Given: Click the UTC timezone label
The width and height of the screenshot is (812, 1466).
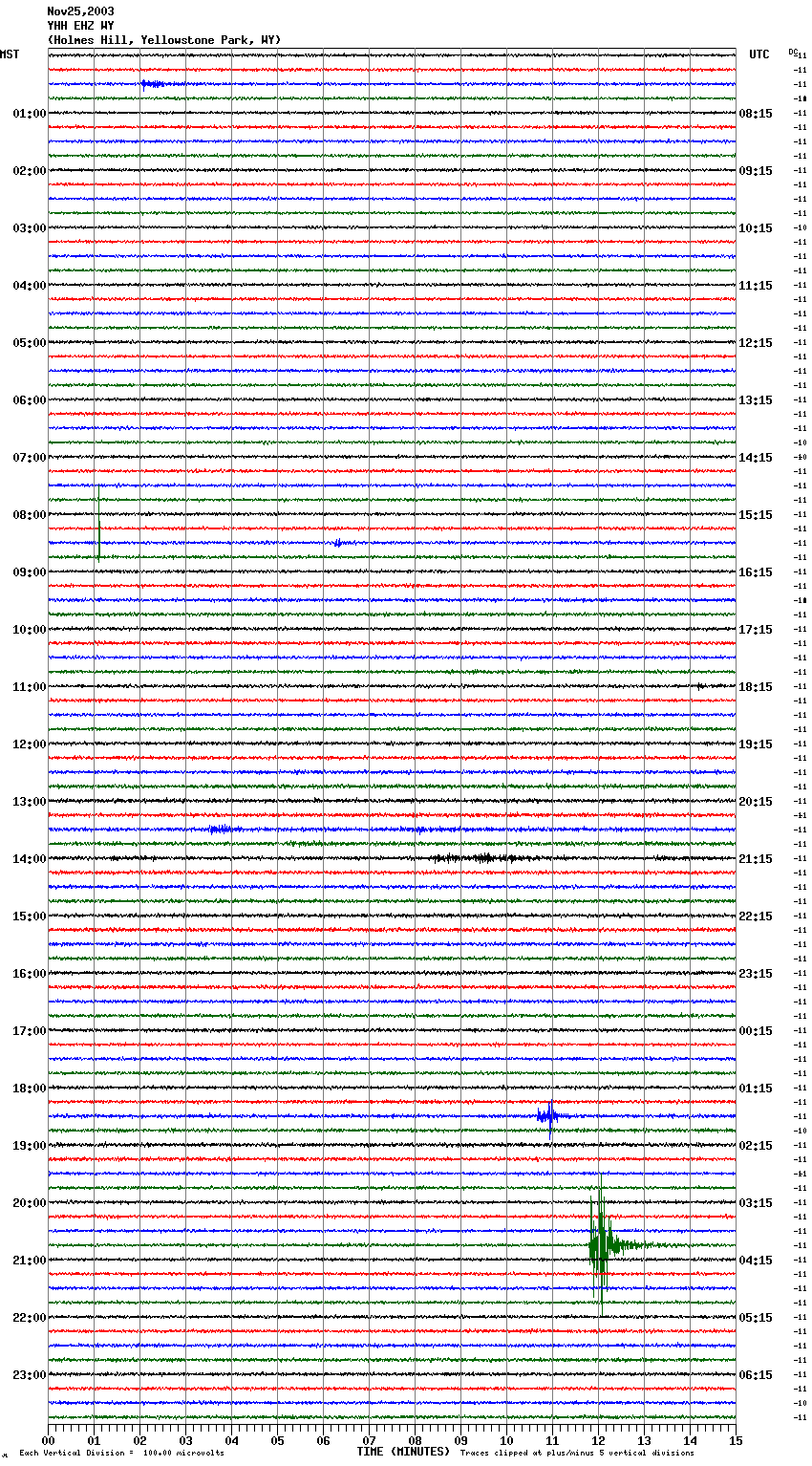Looking at the screenshot, I should click(759, 54).
